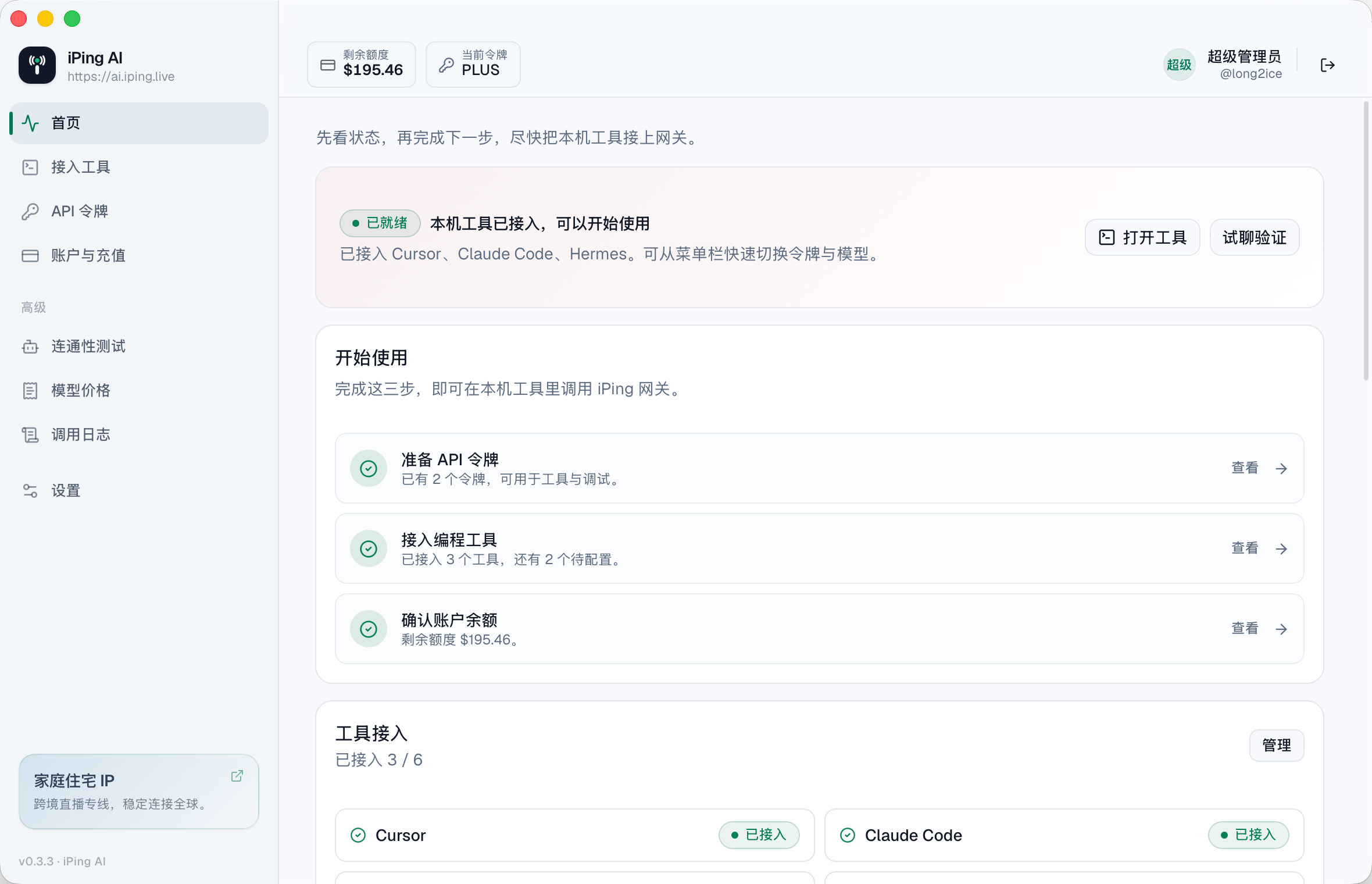Click the 开始使用 section heading
This screenshot has width=1372, height=884.
pos(371,358)
